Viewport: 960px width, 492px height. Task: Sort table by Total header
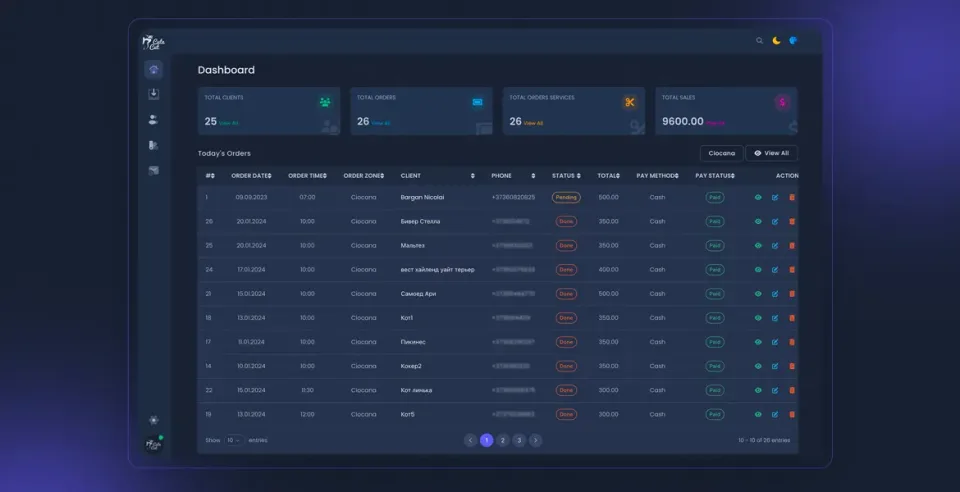pos(609,176)
